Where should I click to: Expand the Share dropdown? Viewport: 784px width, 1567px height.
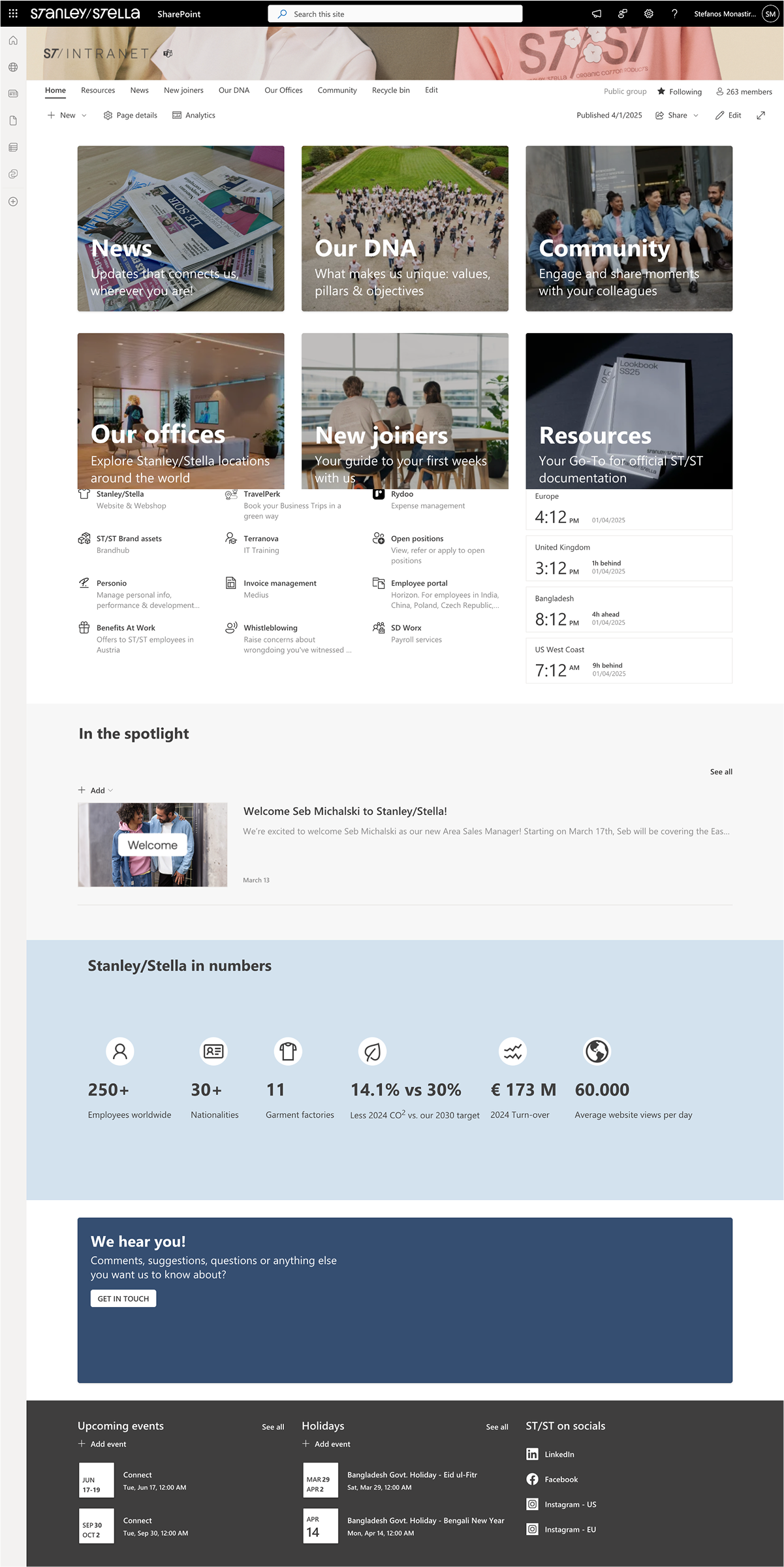pos(677,116)
